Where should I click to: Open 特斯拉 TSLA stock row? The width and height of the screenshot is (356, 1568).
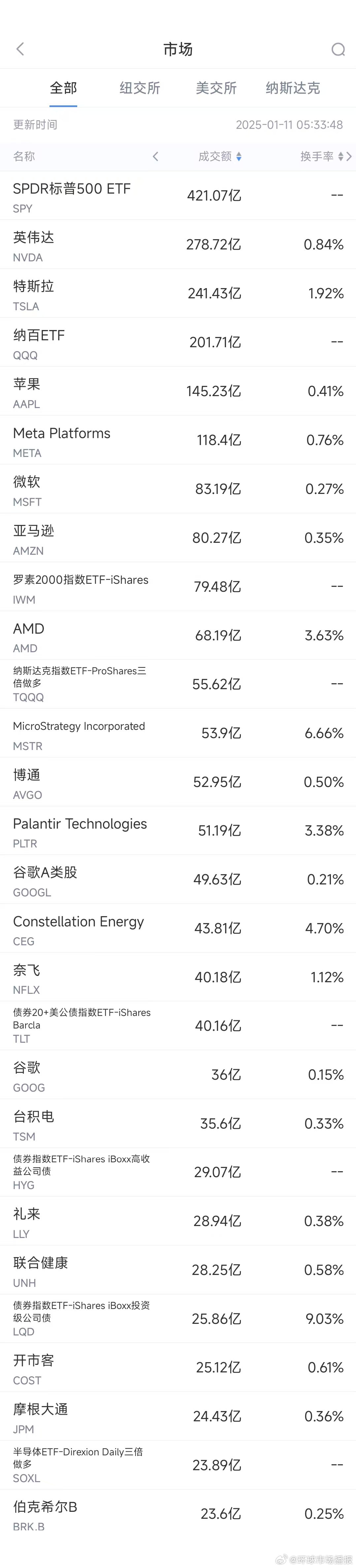pyautogui.click(x=178, y=293)
